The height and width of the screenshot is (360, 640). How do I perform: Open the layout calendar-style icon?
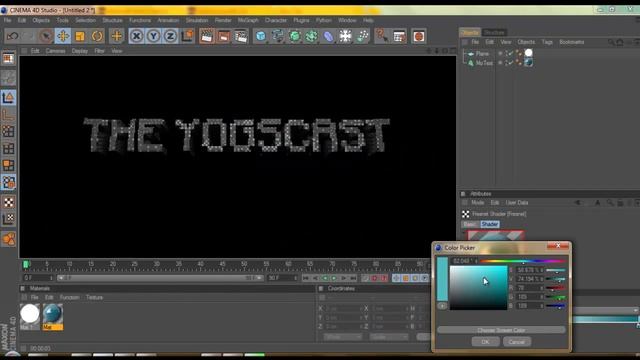(399, 36)
